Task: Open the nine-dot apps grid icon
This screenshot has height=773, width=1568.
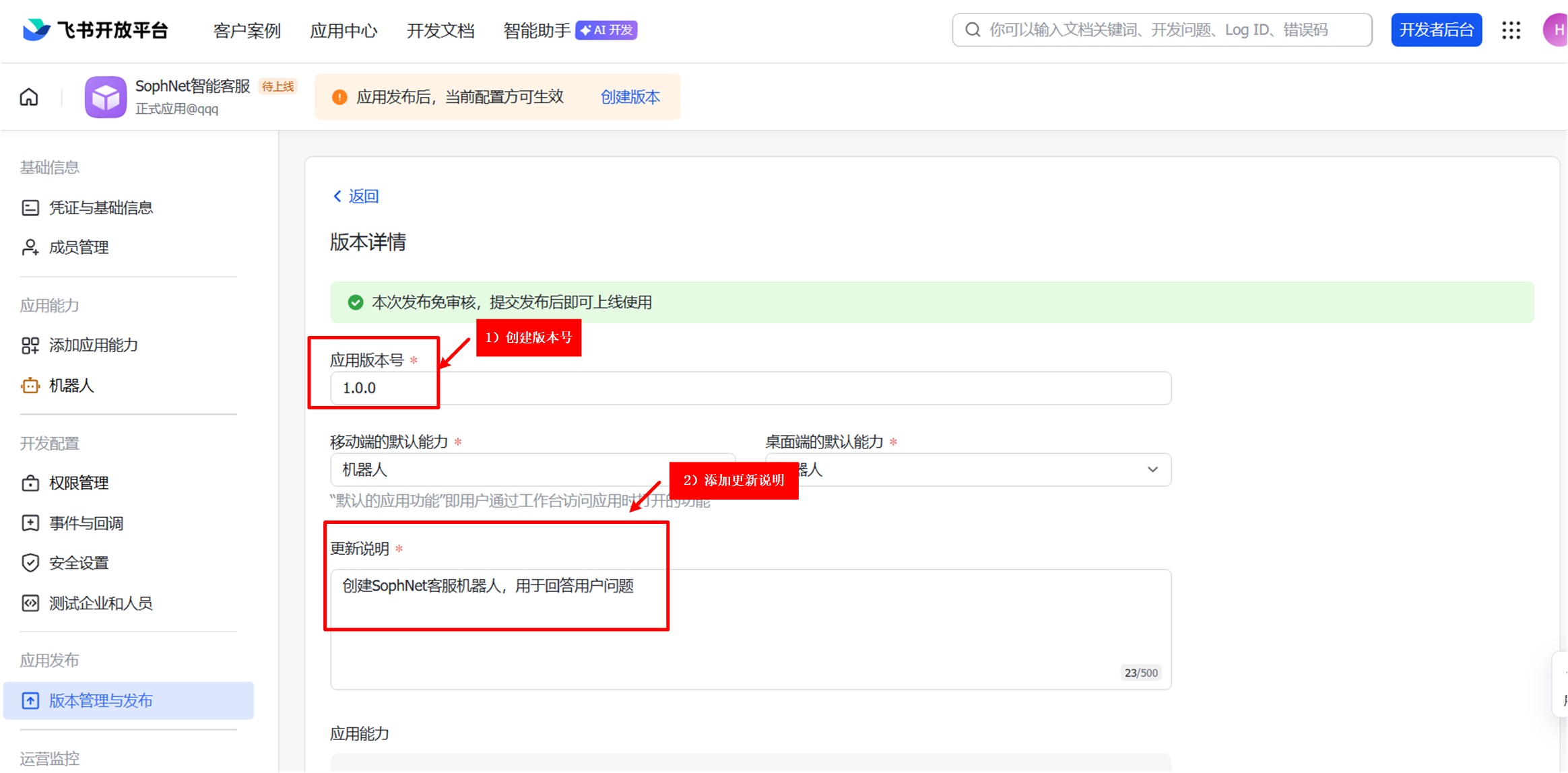Action: tap(1511, 30)
